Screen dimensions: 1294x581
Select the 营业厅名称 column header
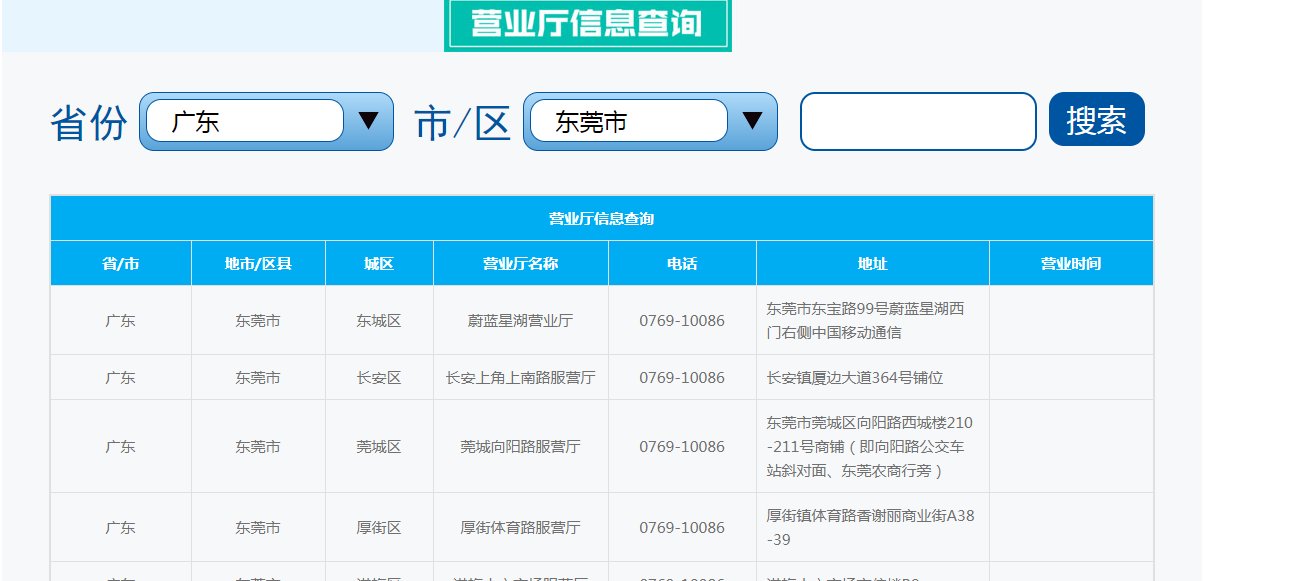click(x=519, y=262)
